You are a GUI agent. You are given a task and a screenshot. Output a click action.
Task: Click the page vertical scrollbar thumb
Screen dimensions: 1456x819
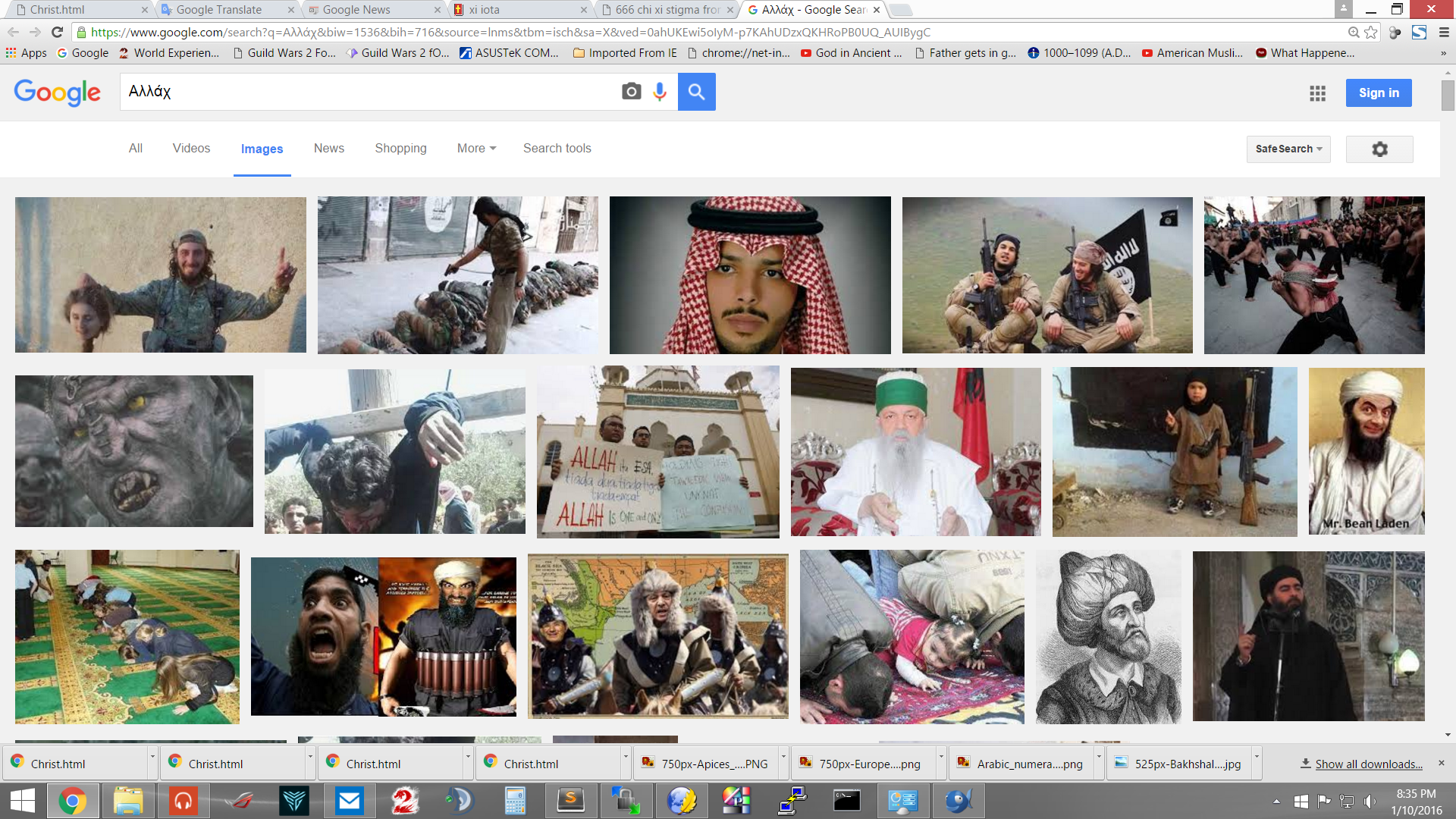pos(1448,95)
